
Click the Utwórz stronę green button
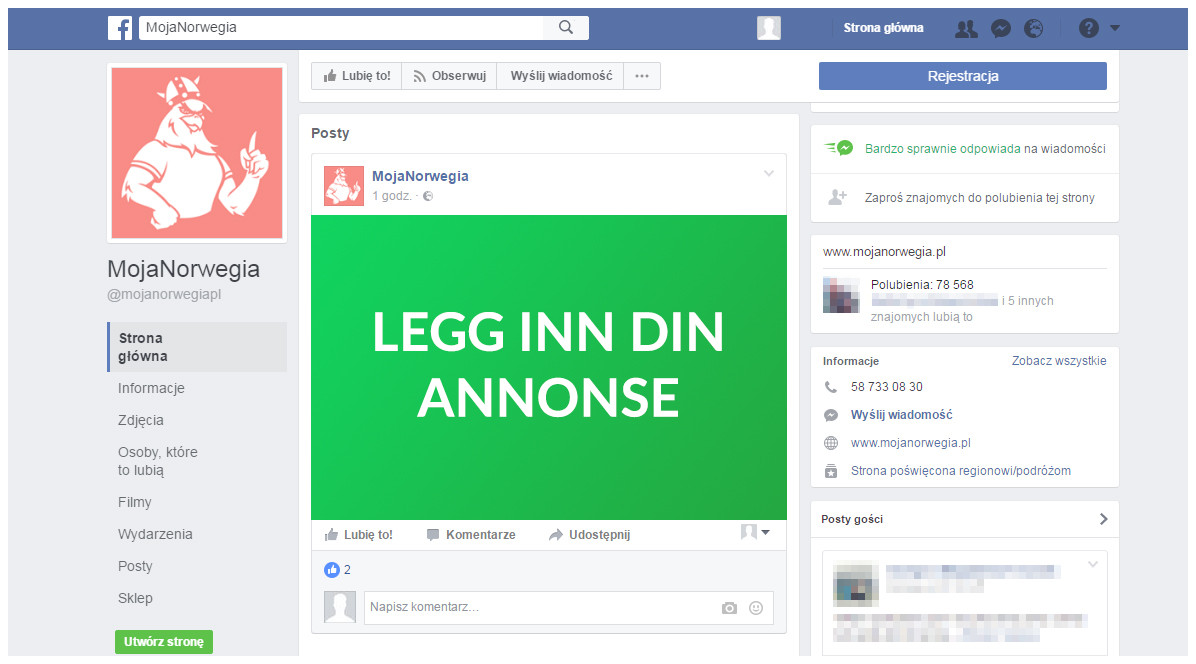[164, 642]
